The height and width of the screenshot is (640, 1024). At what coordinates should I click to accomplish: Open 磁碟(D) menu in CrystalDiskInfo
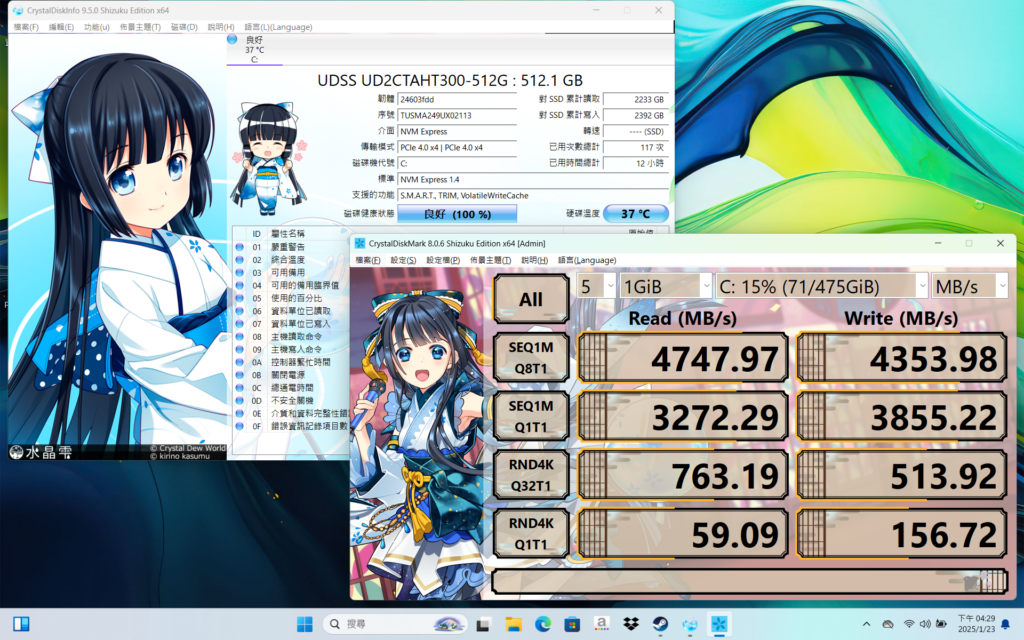(x=184, y=27)
